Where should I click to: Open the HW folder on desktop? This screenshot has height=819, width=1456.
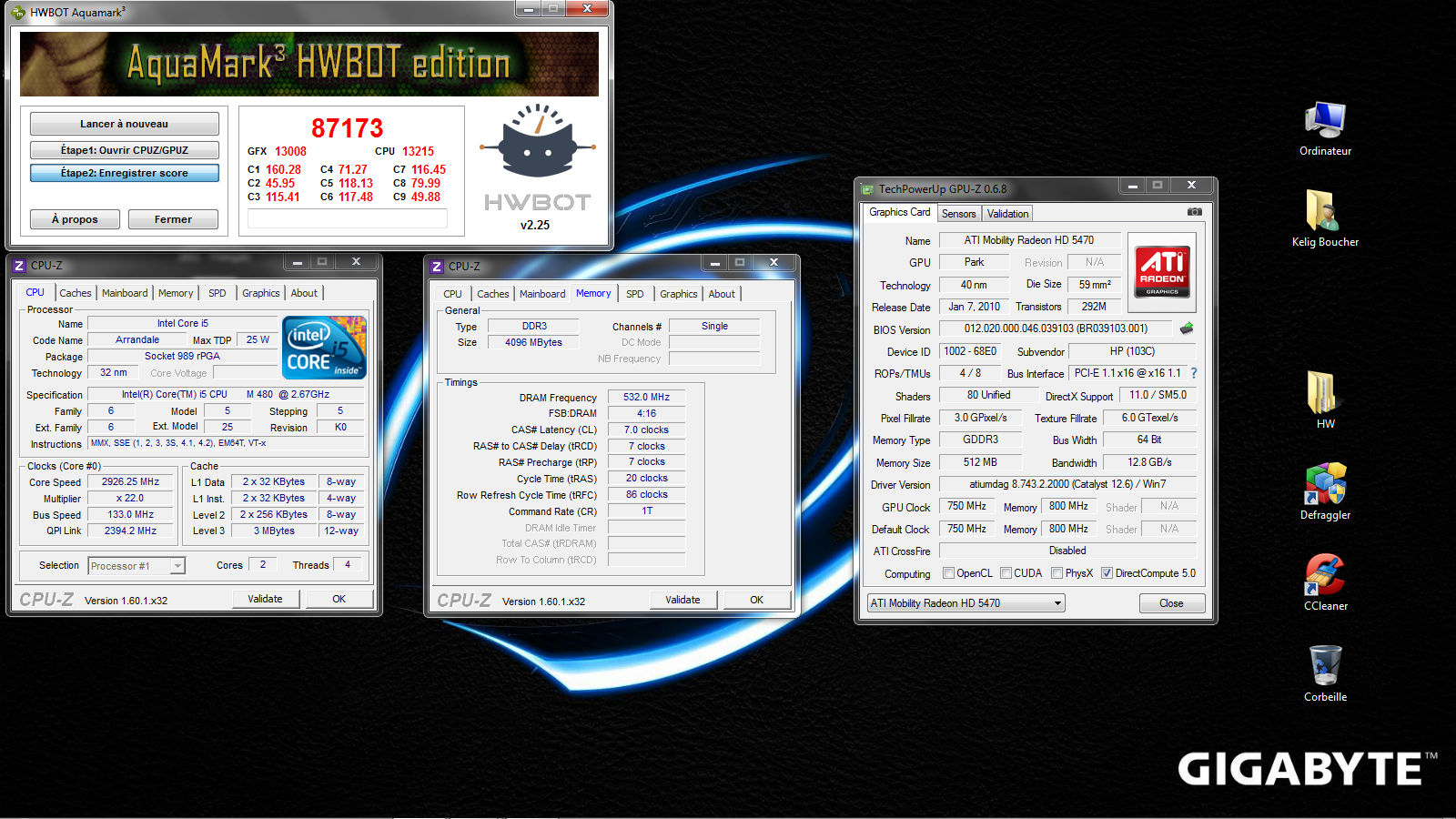tap(1325, 400)
